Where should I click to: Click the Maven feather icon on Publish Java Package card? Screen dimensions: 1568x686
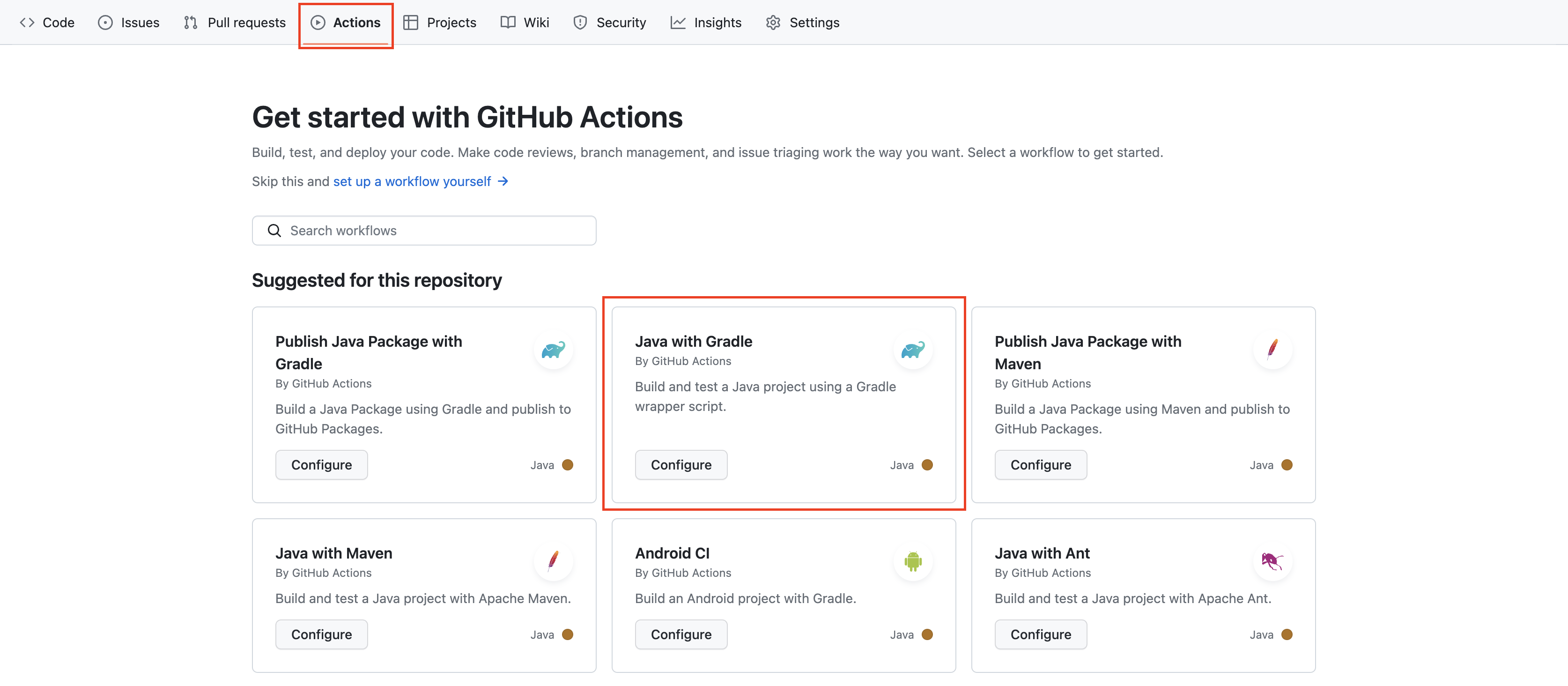pyautogui.click(x=1273, y=350)
